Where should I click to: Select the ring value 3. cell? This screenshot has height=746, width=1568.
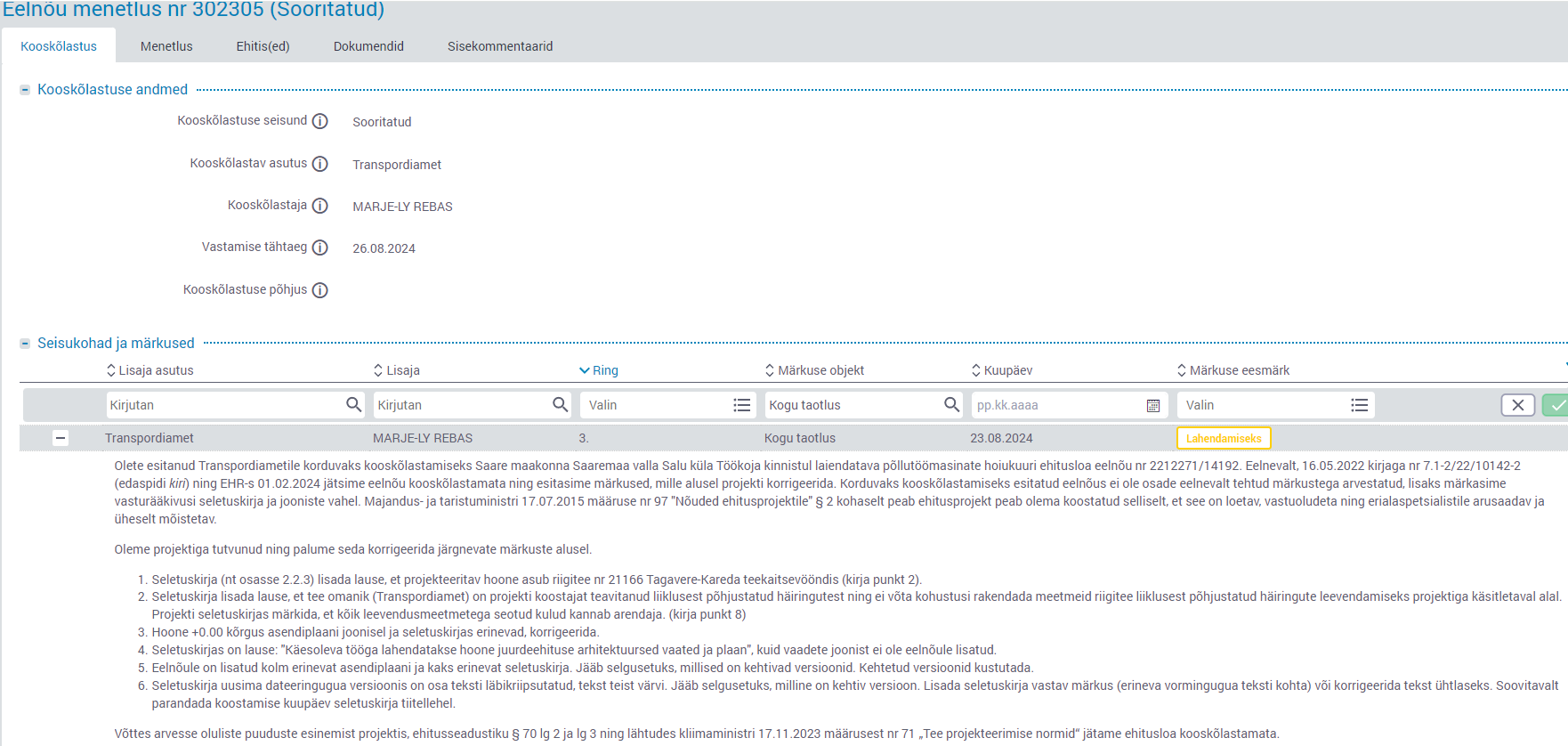584,438
